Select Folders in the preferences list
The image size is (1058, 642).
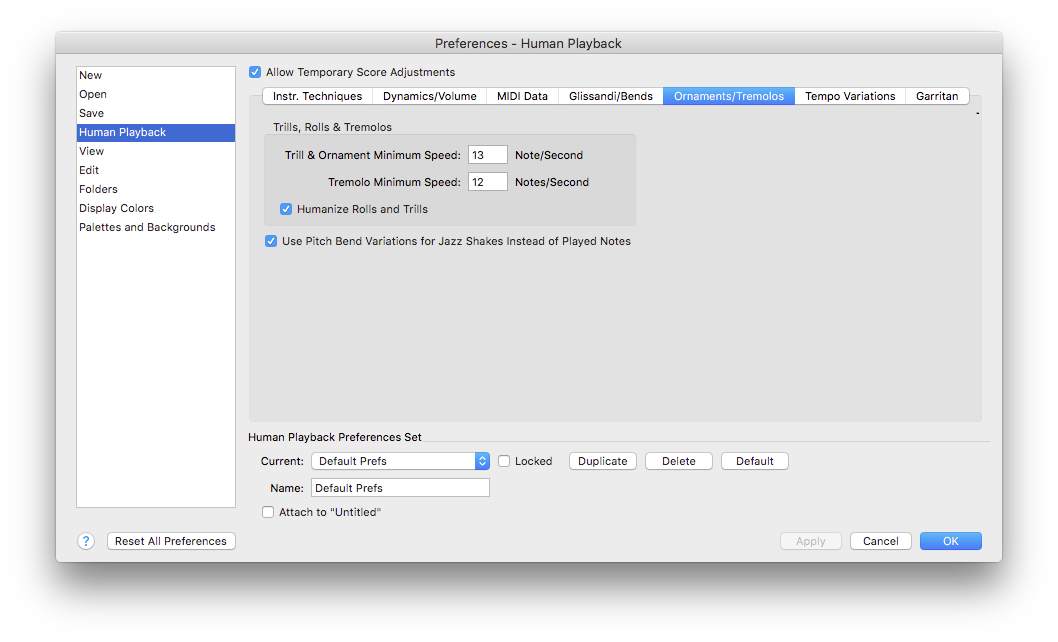(156, 189)
